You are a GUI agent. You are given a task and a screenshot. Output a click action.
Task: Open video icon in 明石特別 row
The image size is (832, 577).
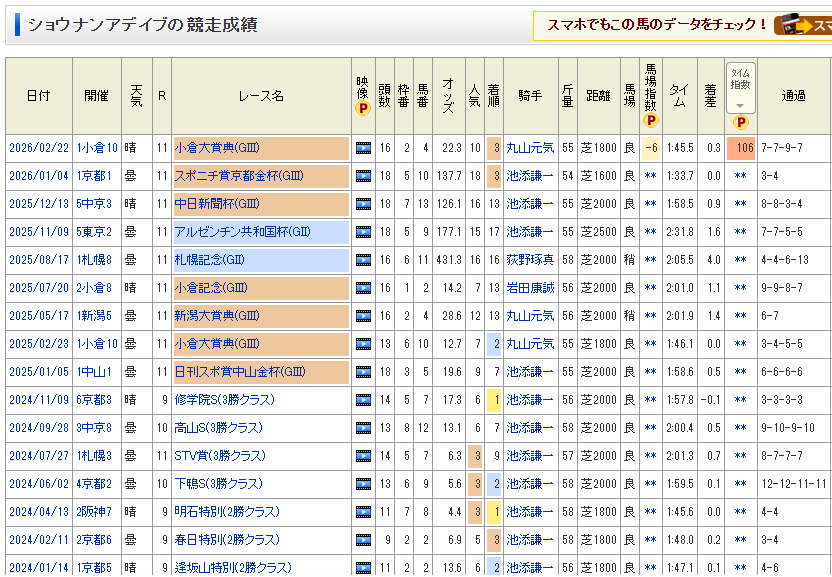(363, 512)
